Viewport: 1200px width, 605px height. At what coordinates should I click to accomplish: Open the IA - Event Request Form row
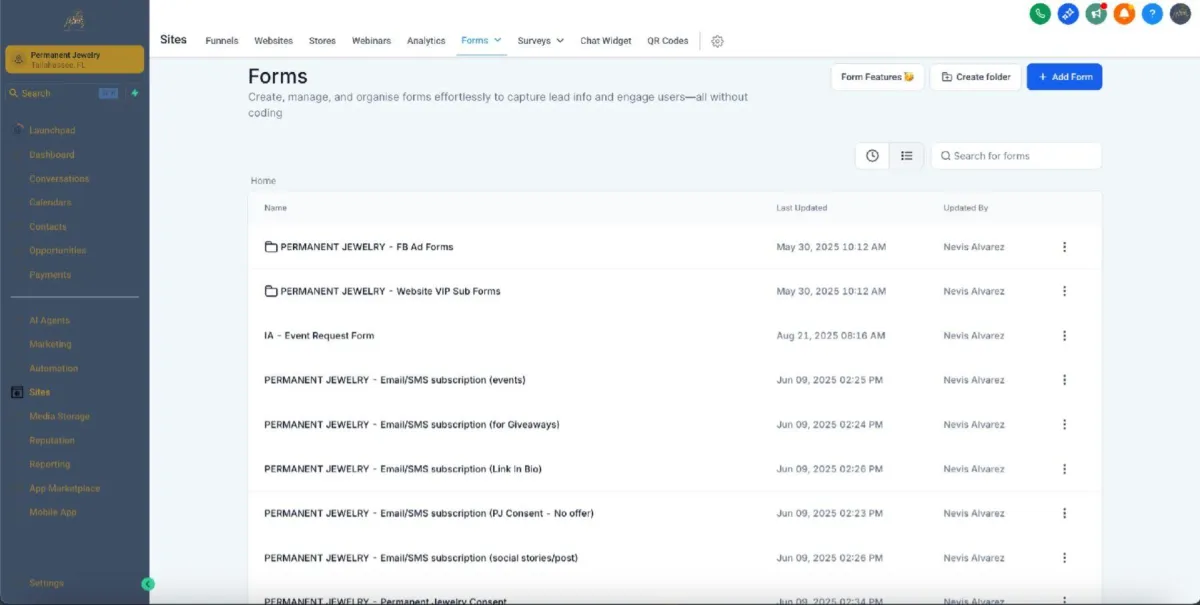coord(675,336)
